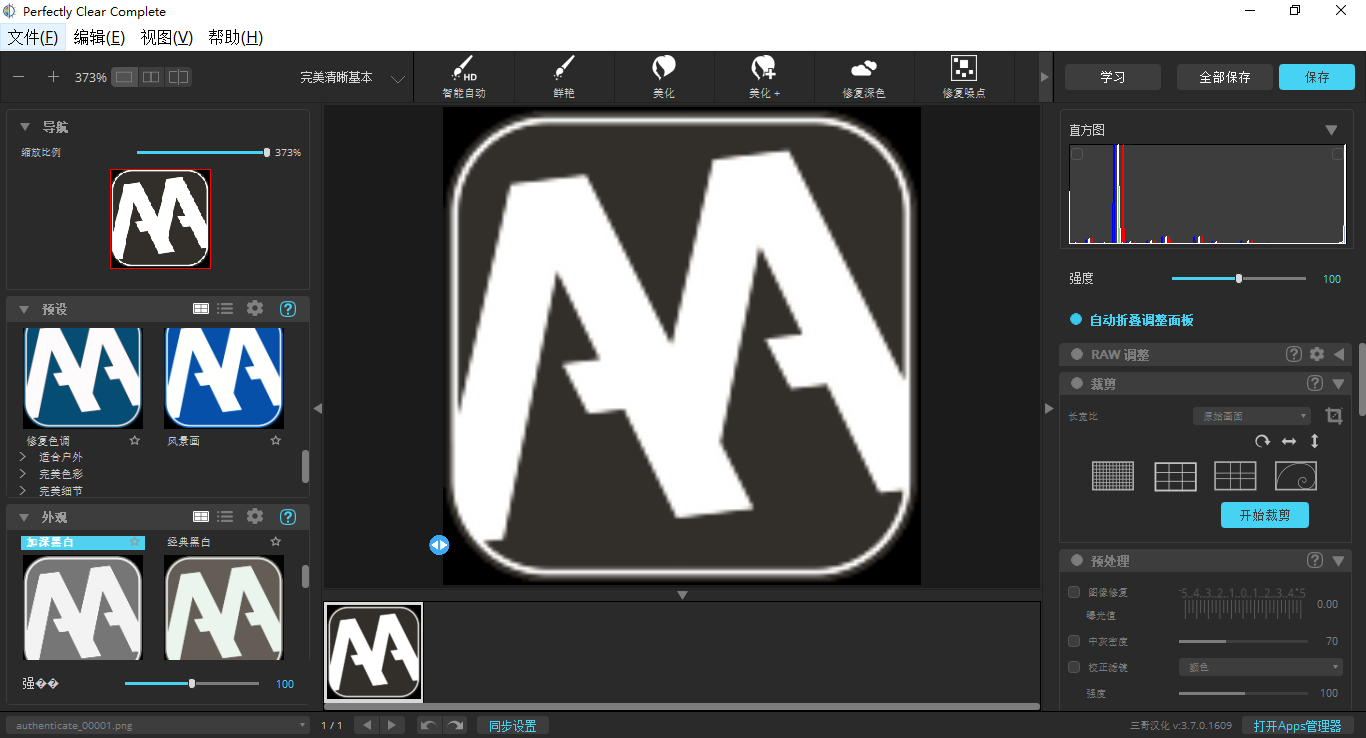Image resolution: width=1366 pixels, height=738 pixels.
Task: Show 外观 panel as grid view
Action: click(x=201, y=517)
